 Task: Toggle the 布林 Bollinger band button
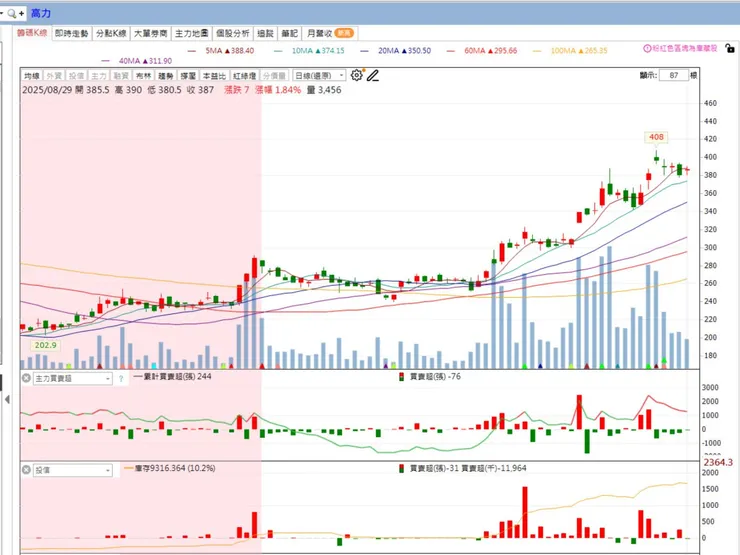[143, 76]
